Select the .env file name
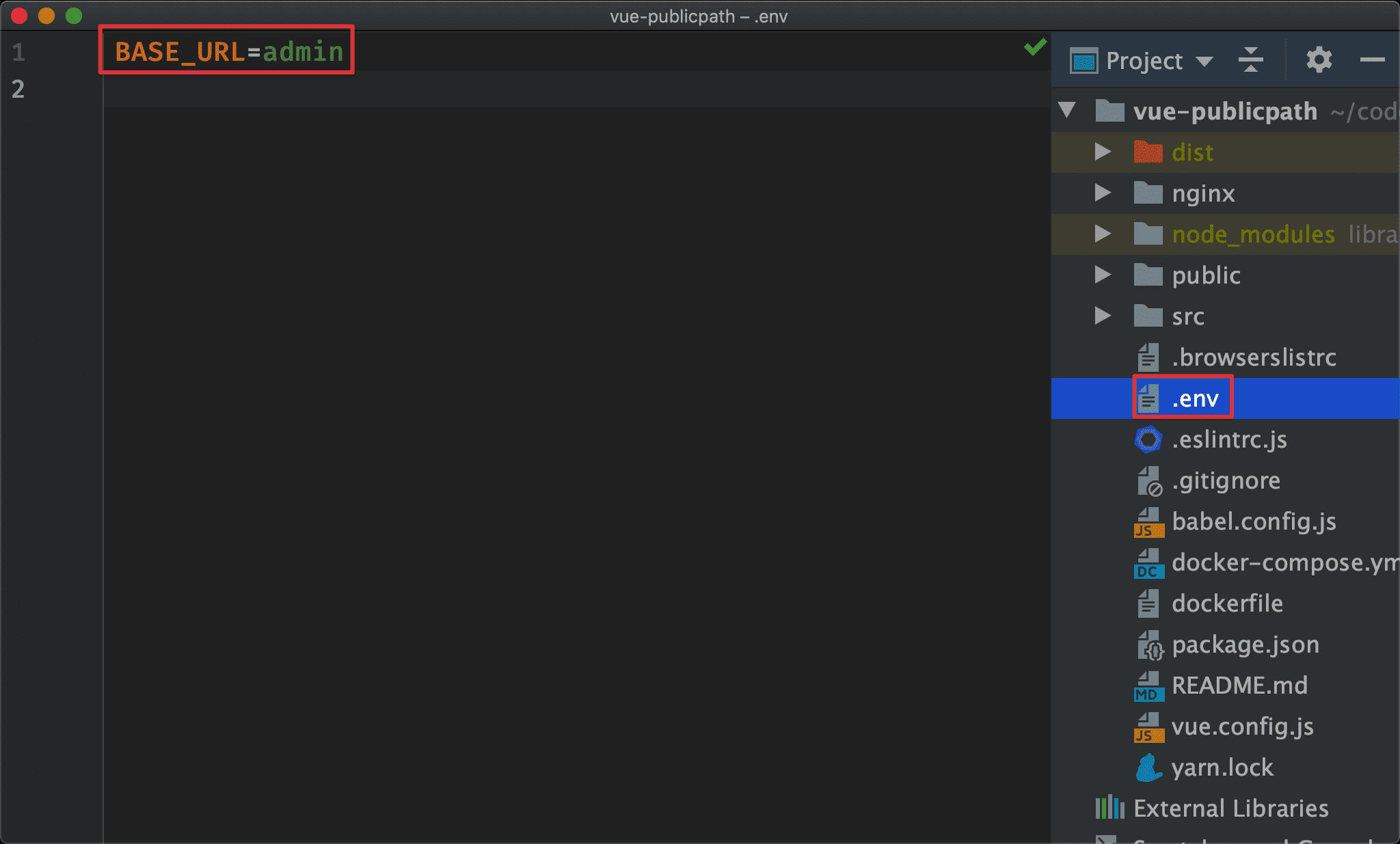This screenshot has height=844, width=1400. click(x=1195, y=398)
